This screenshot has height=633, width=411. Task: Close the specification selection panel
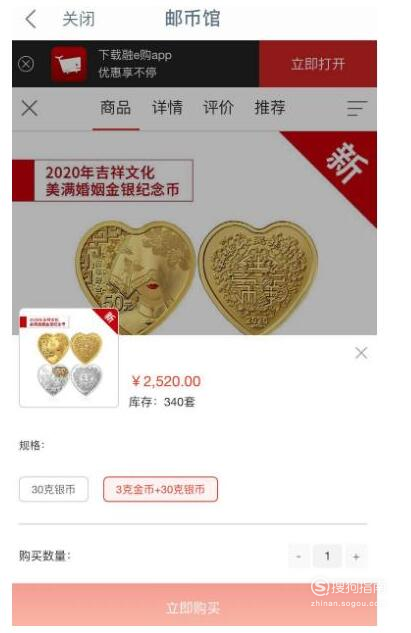point(361,353)
